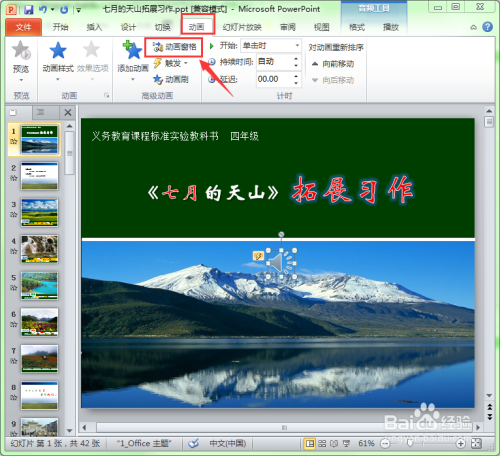Click the Undo arrow icon
The width and height of the screenshot is (500, 456).
(x=43, y=9)
